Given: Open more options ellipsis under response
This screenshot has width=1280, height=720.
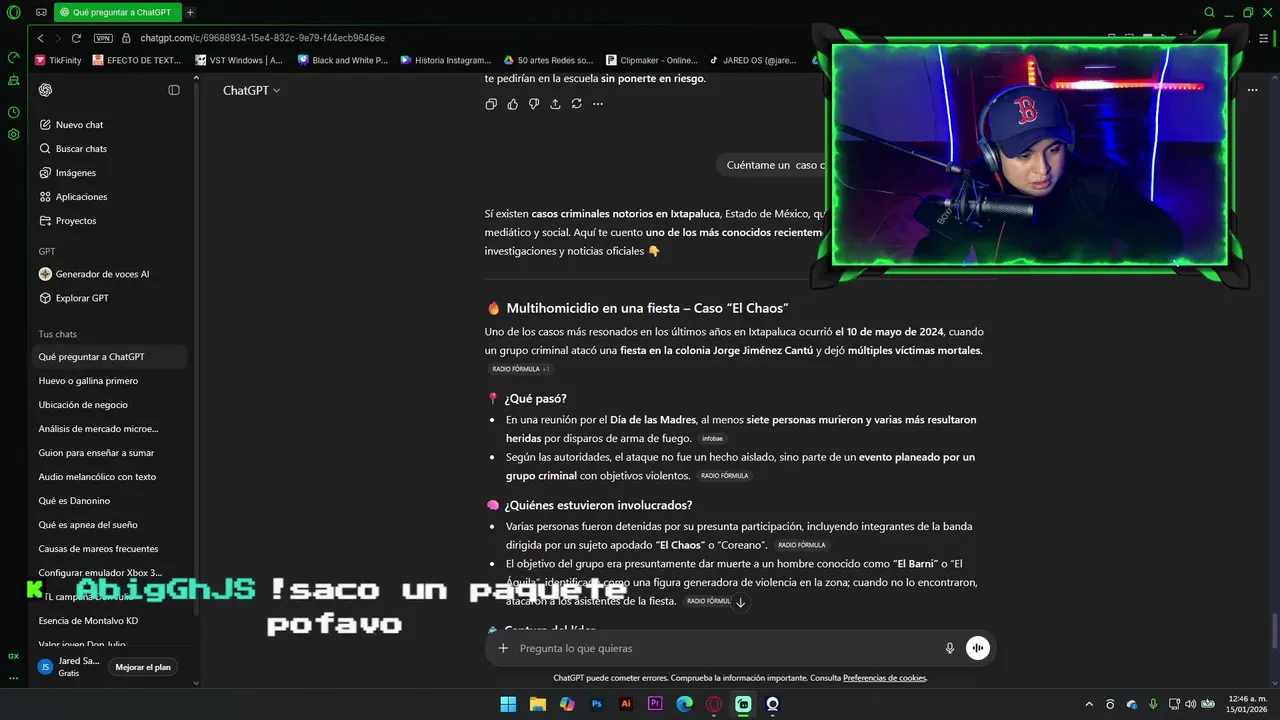Looking at the screenshot, I should coord(598,104).
